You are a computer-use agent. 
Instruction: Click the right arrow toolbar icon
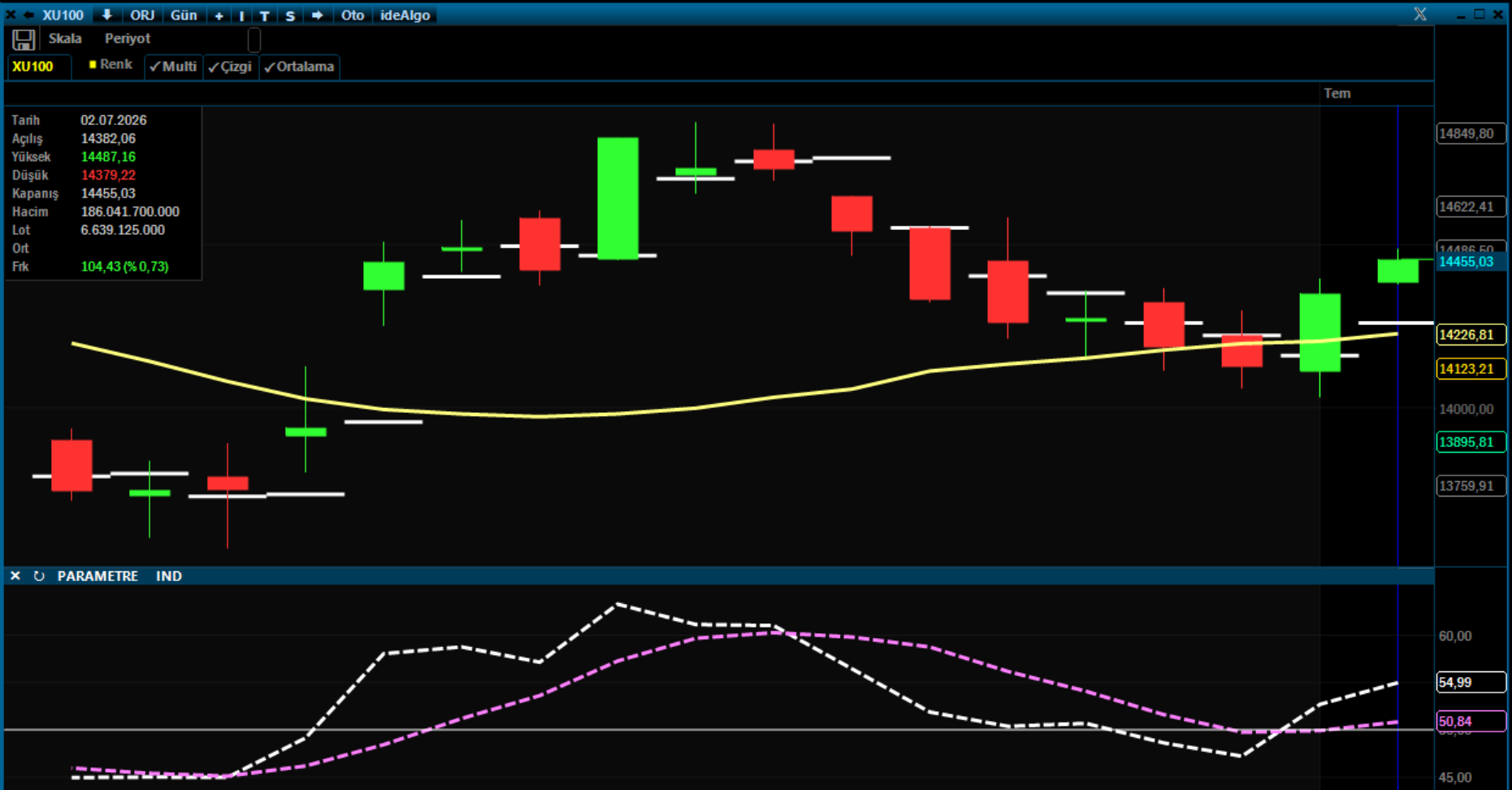tap(317, 15)
